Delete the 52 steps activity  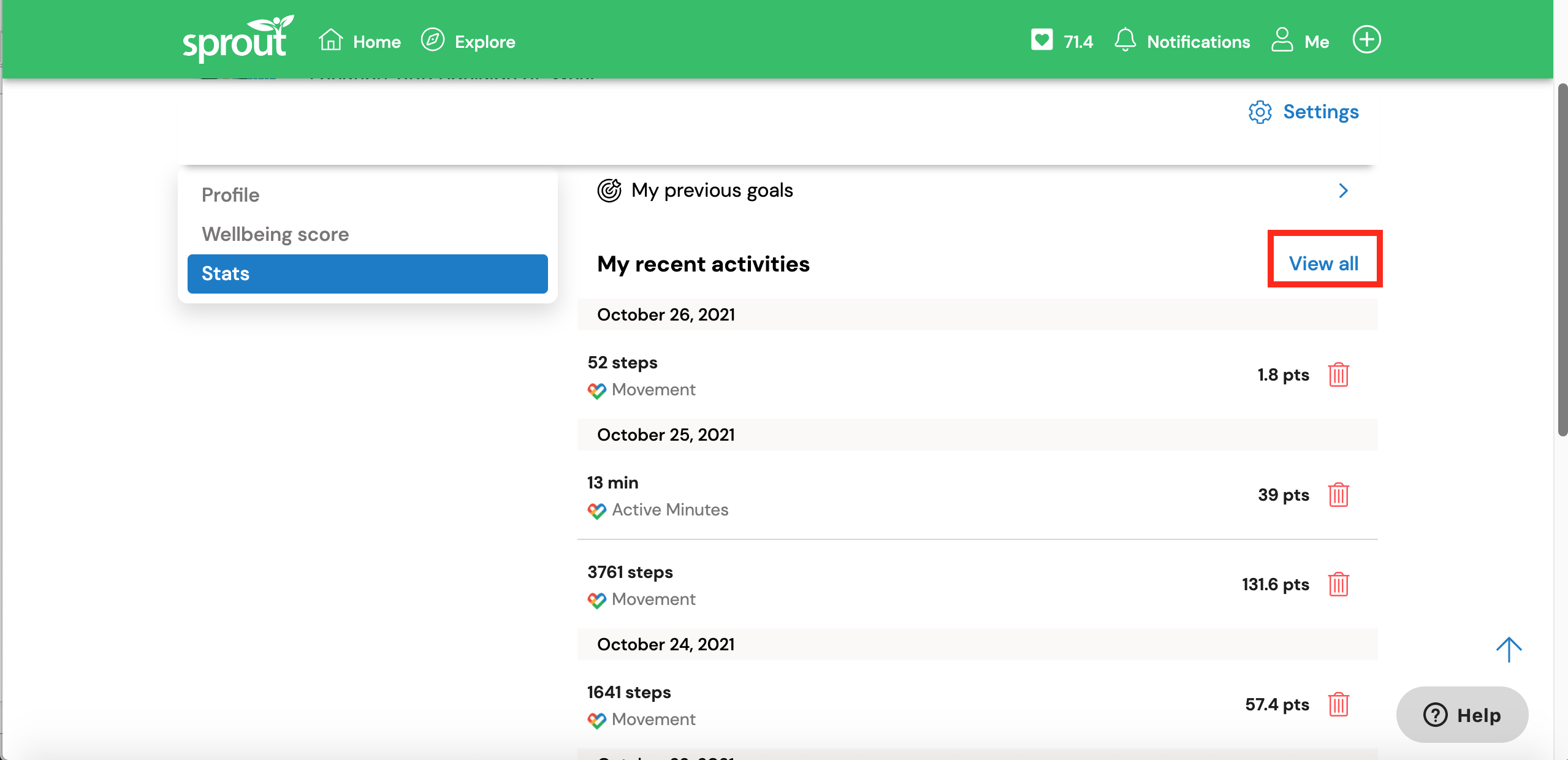[x=1338, y=374]
